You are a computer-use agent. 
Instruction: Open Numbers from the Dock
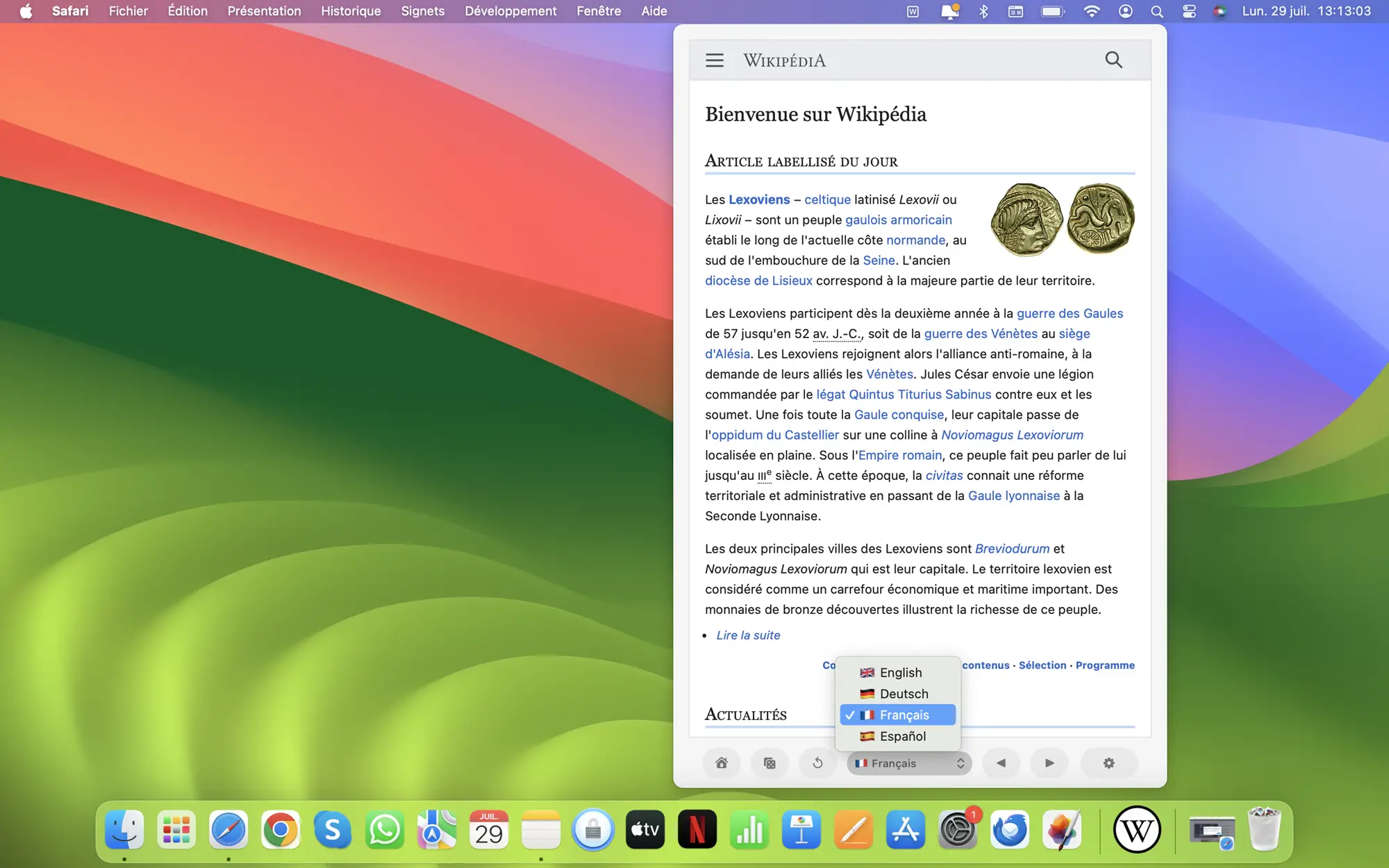pyautogui.click(x=749, y=830)
